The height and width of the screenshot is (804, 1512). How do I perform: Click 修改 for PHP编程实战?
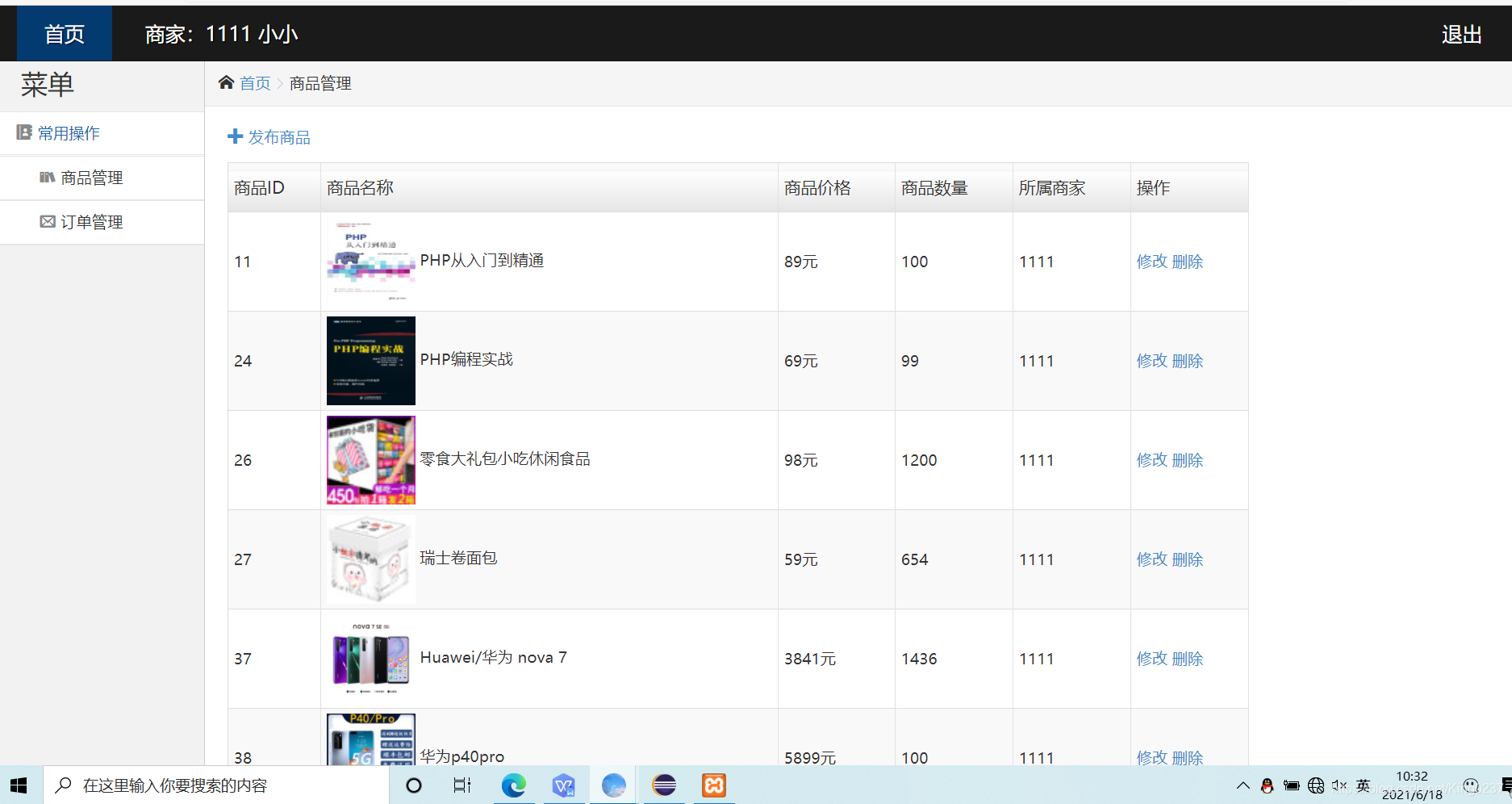(1151, 361)
